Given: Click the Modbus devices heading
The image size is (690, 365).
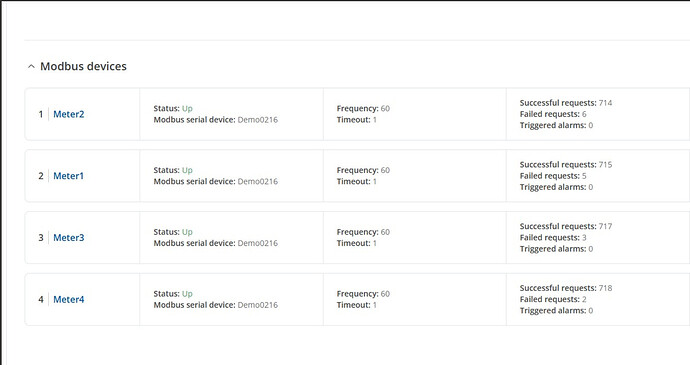Looking at the screenshot, I should click(x=83, y=66).
